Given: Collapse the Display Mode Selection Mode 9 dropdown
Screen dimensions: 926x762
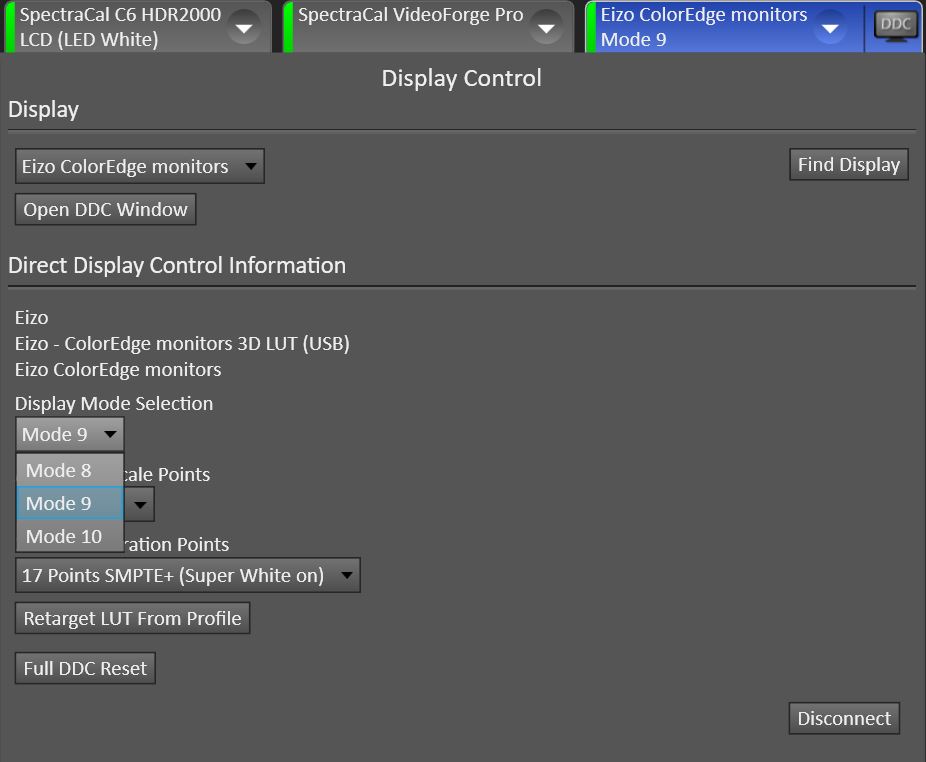Looking at the screenshot, I should tap(70, 434).
